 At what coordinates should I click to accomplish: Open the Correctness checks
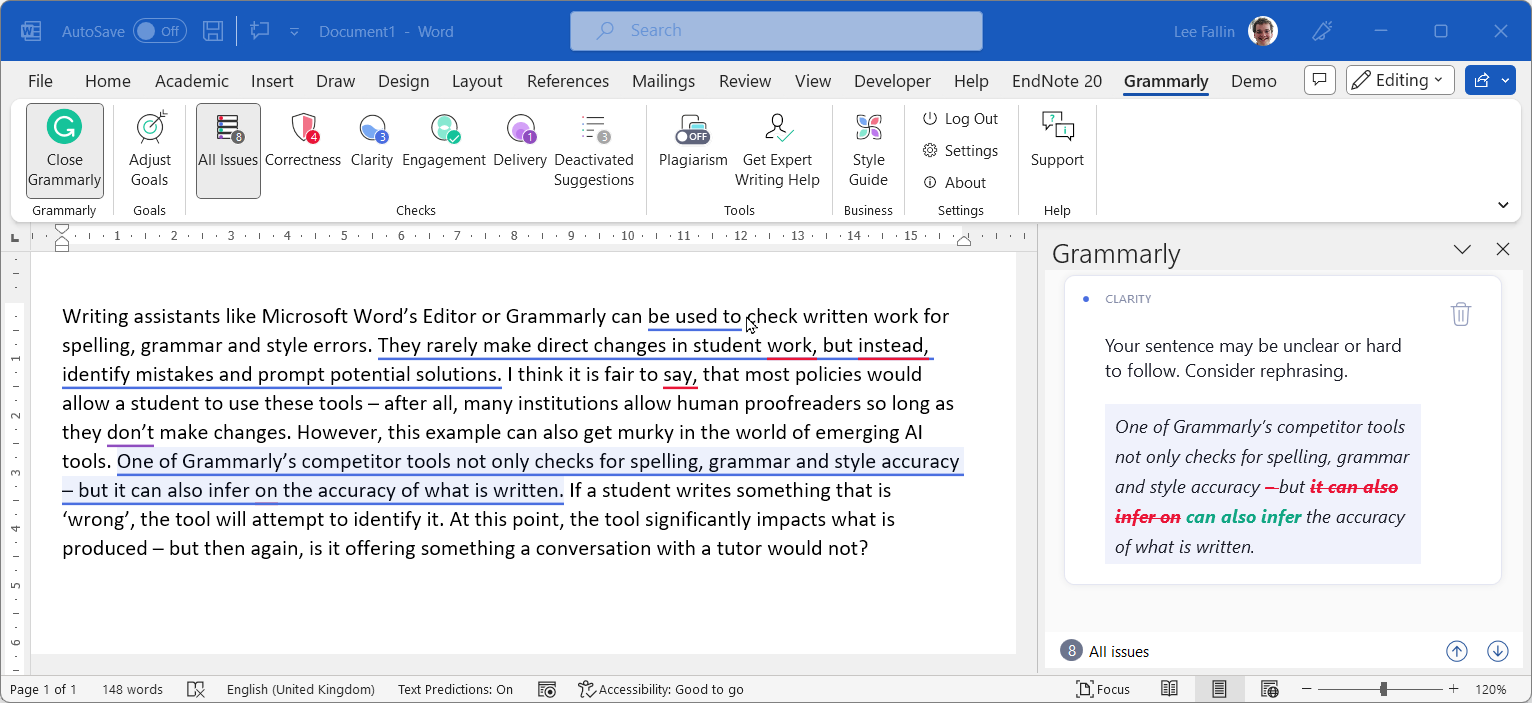click(x=303, y=140)
